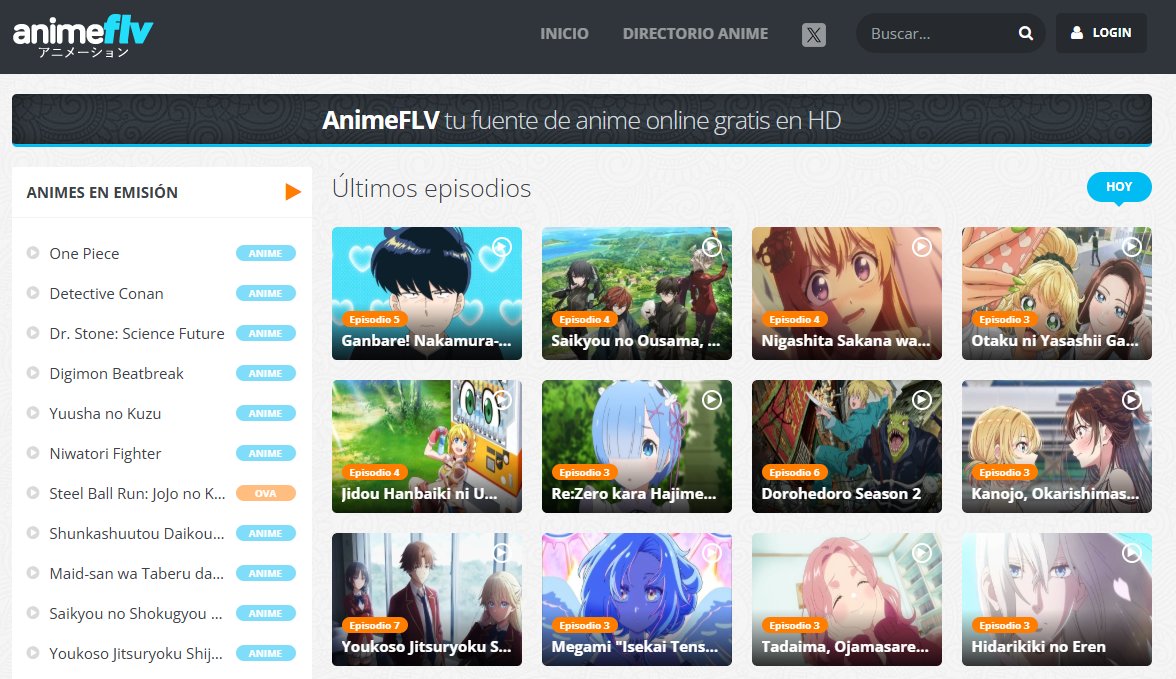Click Episodio 4 badge on Nigashita Sakana
1176x679 pixels.
pyautogui.click(x=795, y=319)
